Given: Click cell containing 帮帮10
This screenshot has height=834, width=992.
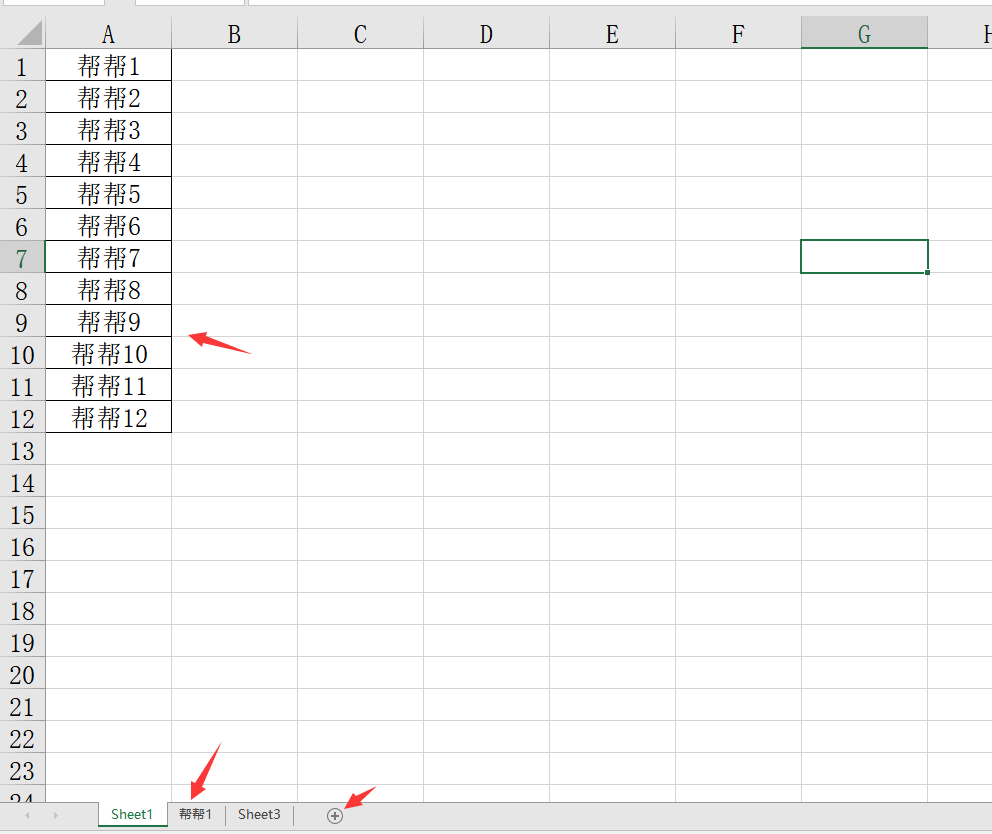Looking at the screenshot, I should [108, 354].
